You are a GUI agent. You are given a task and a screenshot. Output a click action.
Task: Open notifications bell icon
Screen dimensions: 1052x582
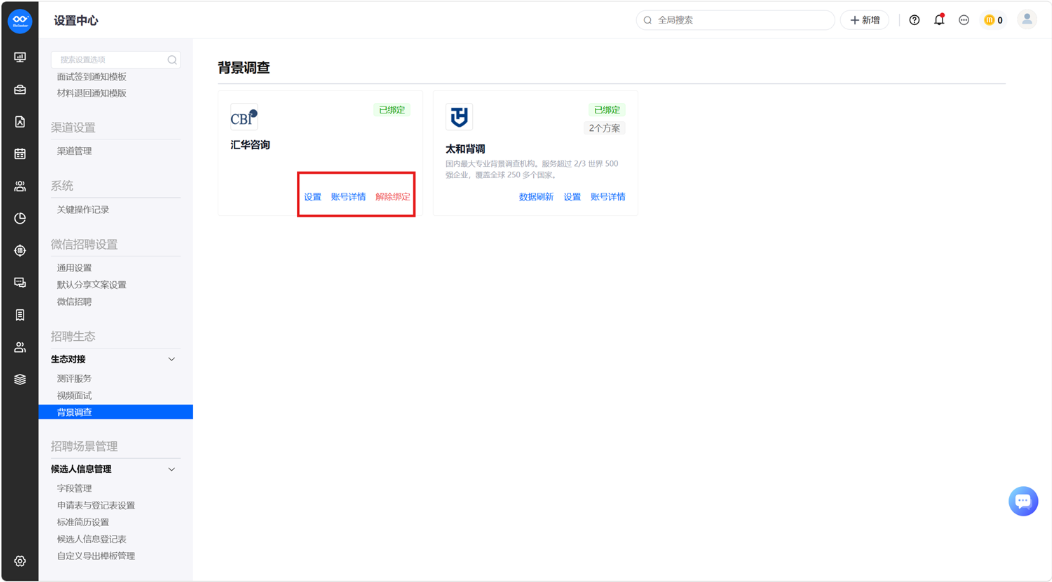tap(939, 20)
